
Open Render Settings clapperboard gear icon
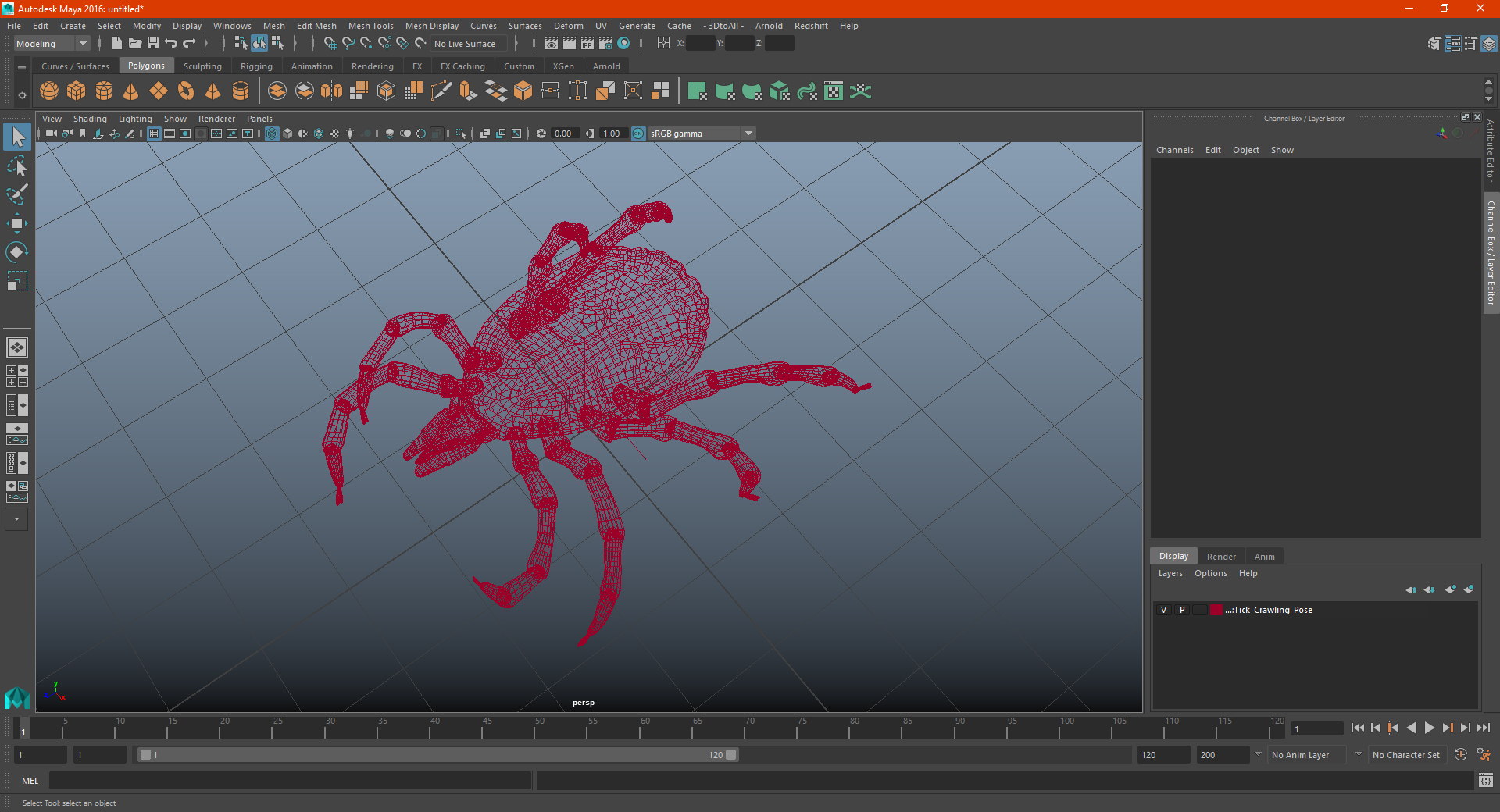click(x=605, y=44)
